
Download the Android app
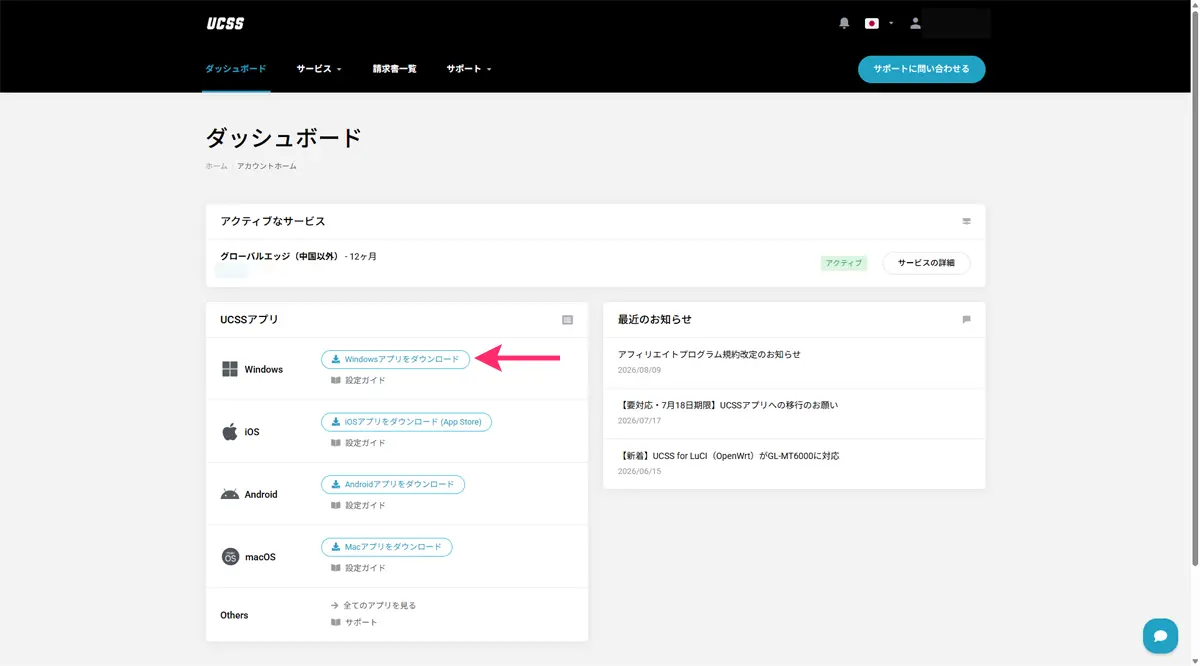click(x=392, y=484)
